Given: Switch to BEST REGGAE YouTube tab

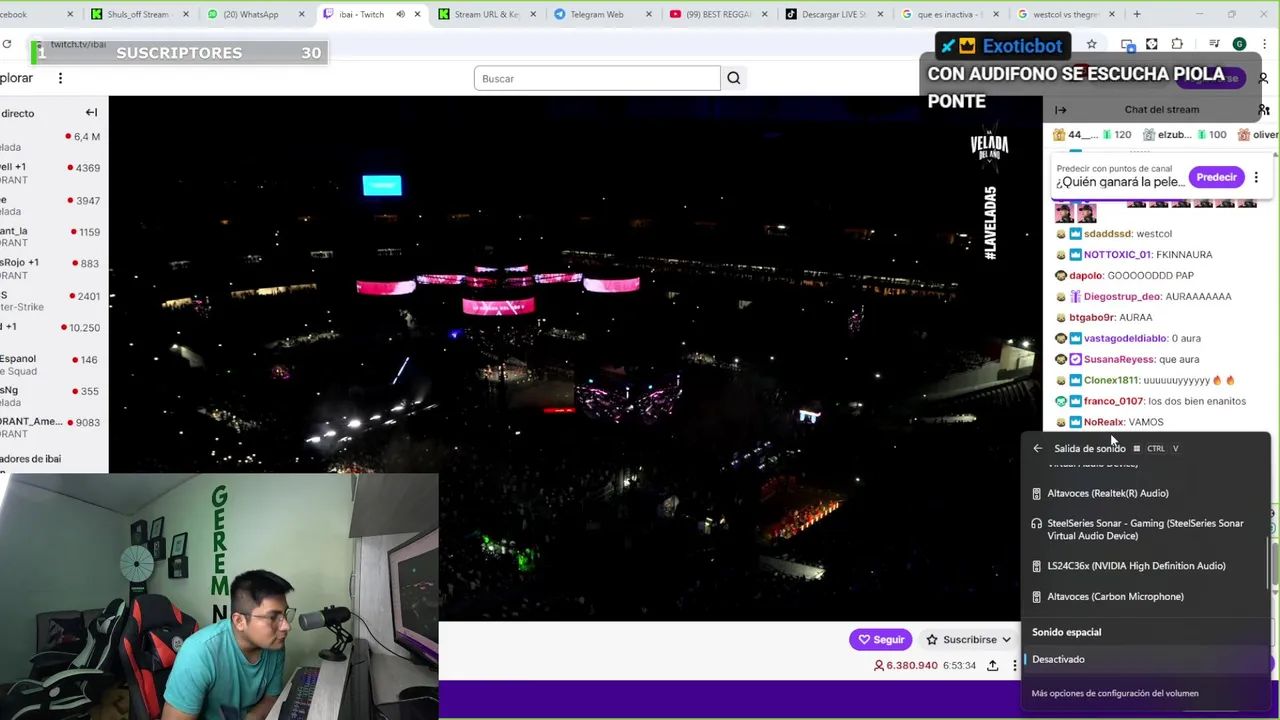Looking at the screenshot, I should (718, 14).
